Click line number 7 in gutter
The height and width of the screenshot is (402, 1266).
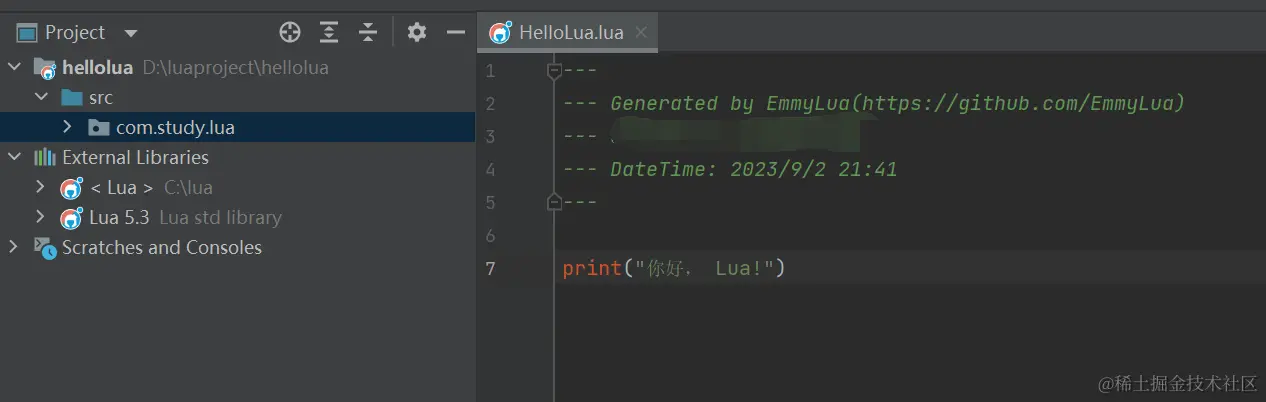pyautogui.click(x=490, y=268)
